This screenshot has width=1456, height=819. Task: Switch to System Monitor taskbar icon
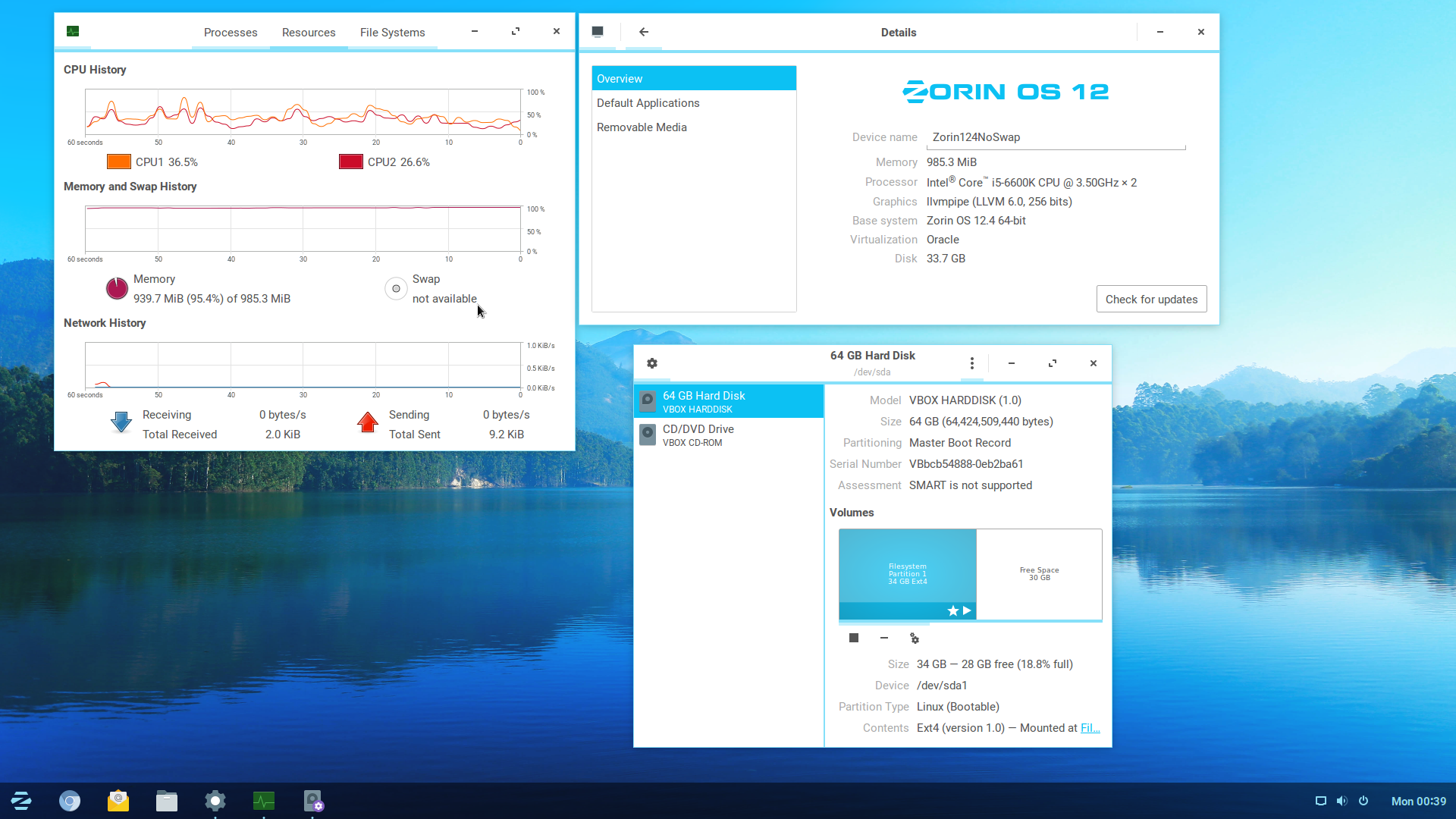tap(264, 801)
